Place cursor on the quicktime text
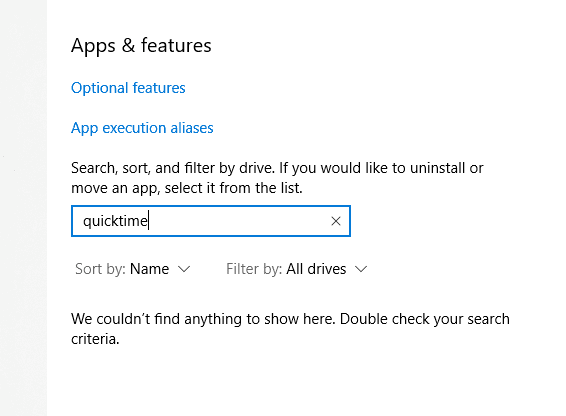566x416 pixels. pos(115,221)
